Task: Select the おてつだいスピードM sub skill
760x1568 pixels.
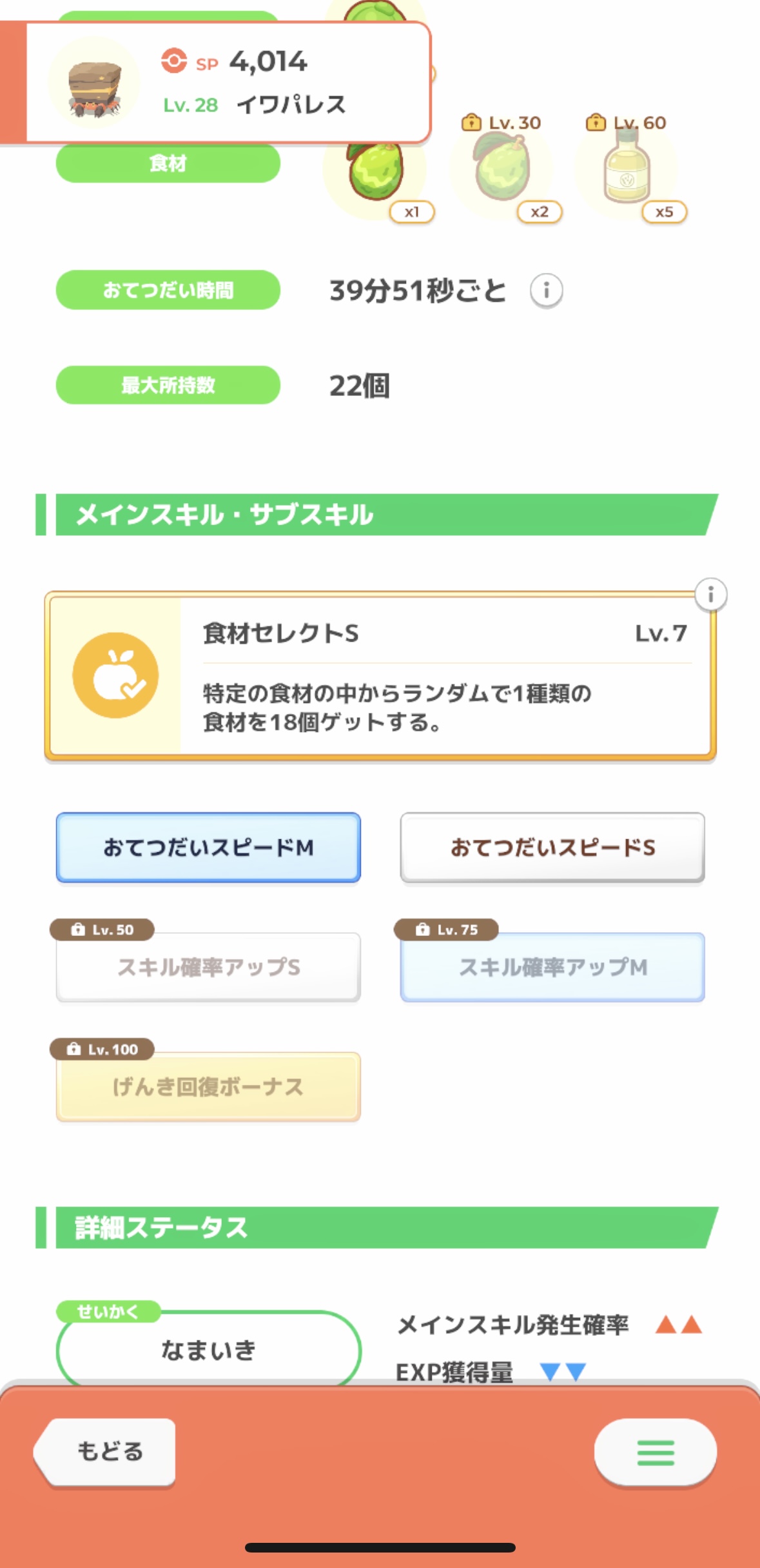Action: (x=208, y=847)
